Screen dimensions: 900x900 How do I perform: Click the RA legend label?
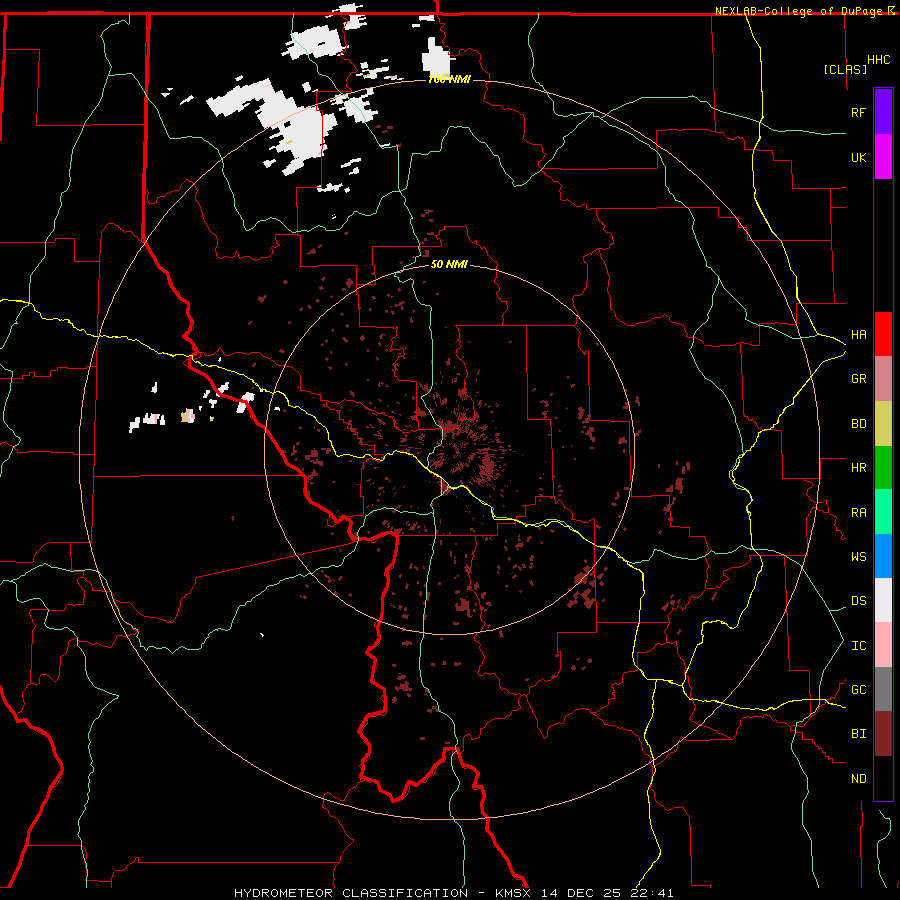pos(858,513)
